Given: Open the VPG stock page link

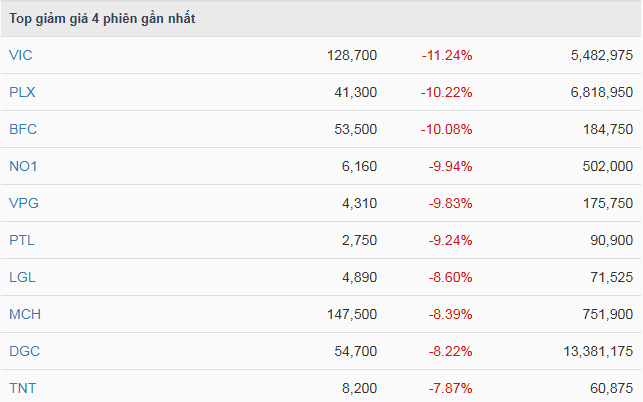Looking at the screenshot, I should [23, 203].
